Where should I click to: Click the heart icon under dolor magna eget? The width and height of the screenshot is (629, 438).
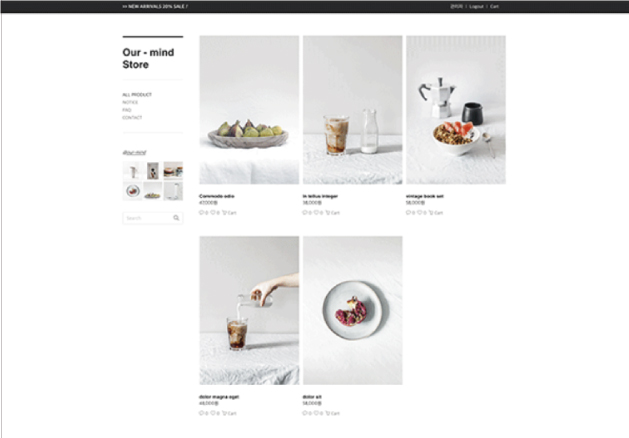(213, 413)
